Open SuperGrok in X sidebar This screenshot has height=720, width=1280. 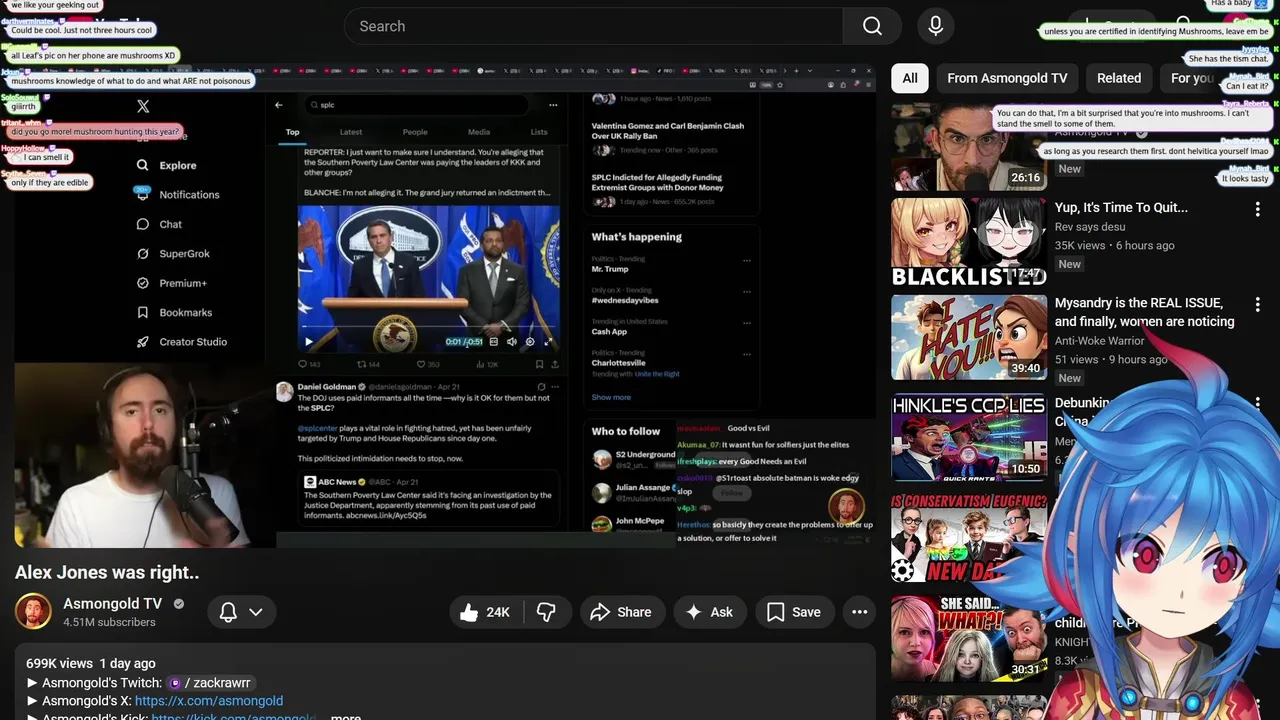click(x=173, y=253)
